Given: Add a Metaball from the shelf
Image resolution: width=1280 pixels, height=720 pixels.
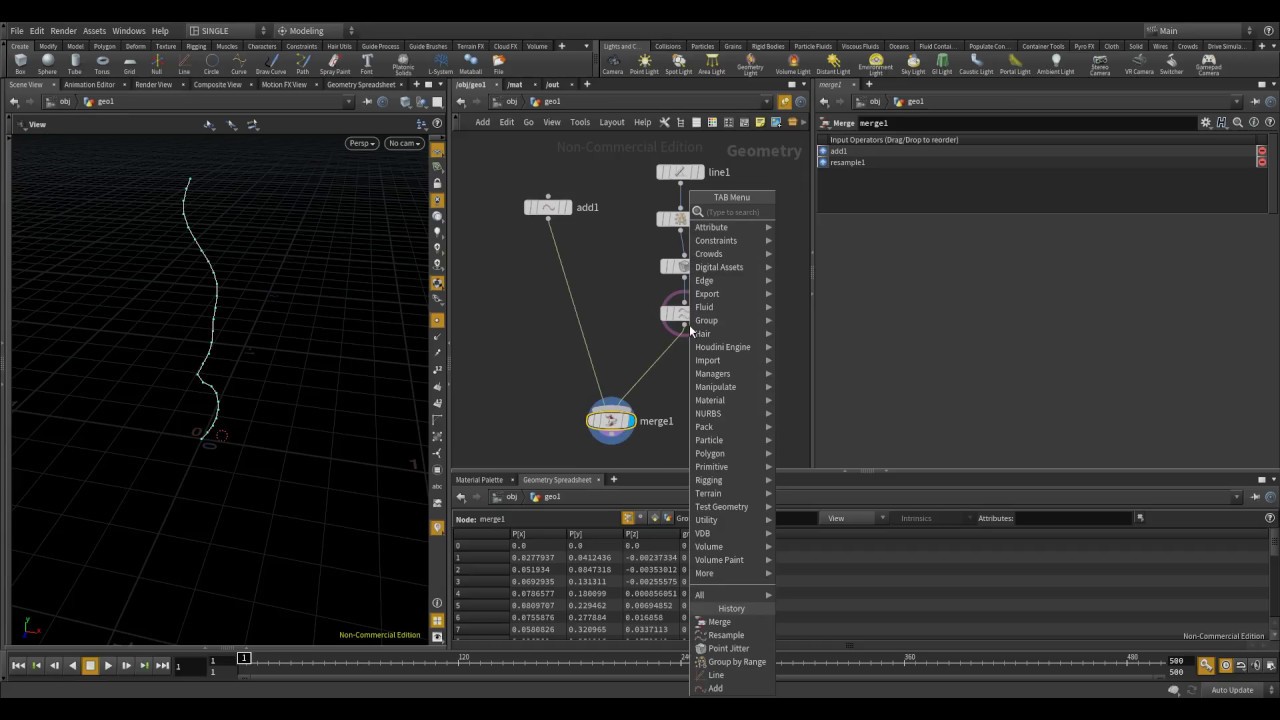Looking at the screenshot, I should coord(471,65).
